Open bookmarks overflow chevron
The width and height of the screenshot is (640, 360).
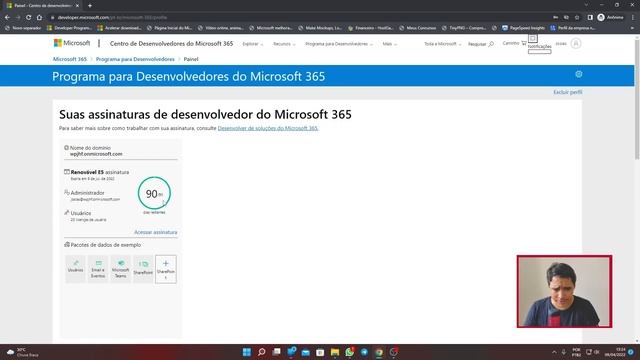tap(632, 28)
